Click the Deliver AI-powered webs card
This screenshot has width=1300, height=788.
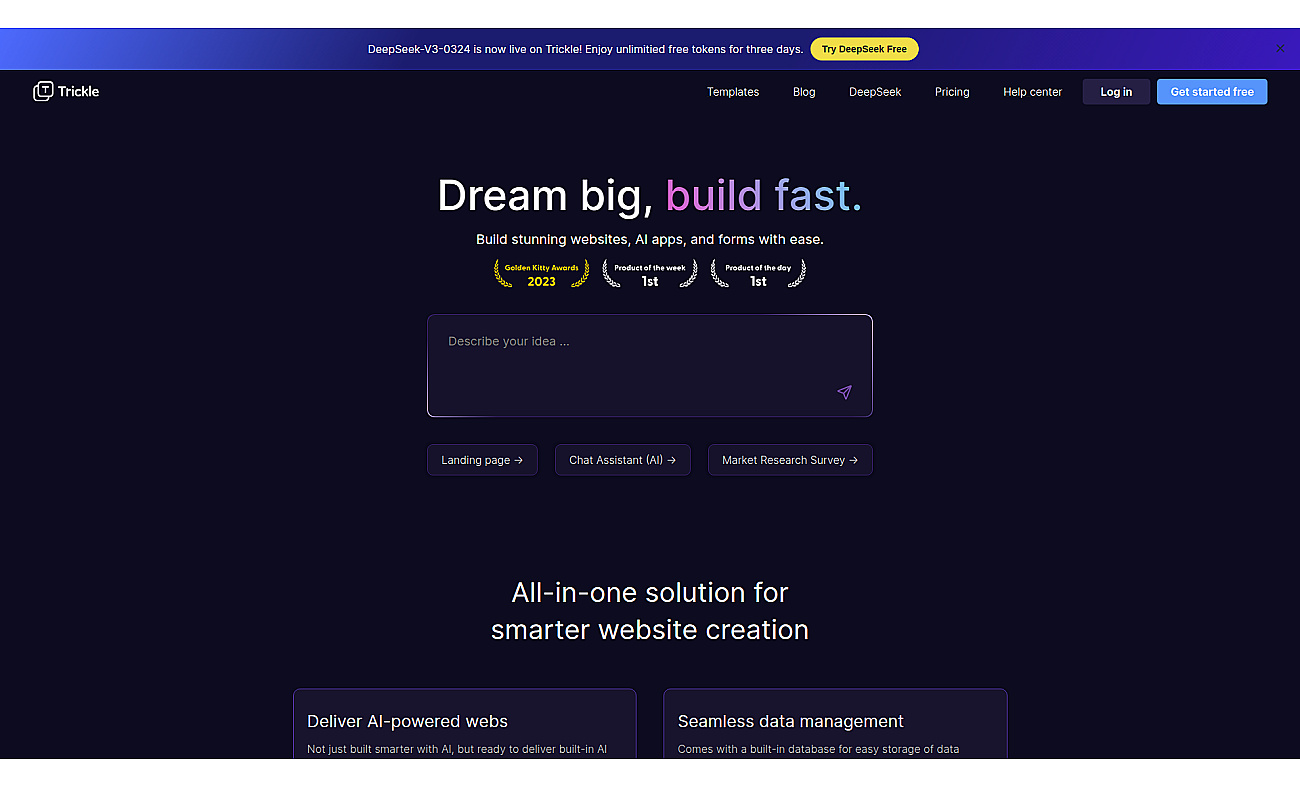click(464, 723)
